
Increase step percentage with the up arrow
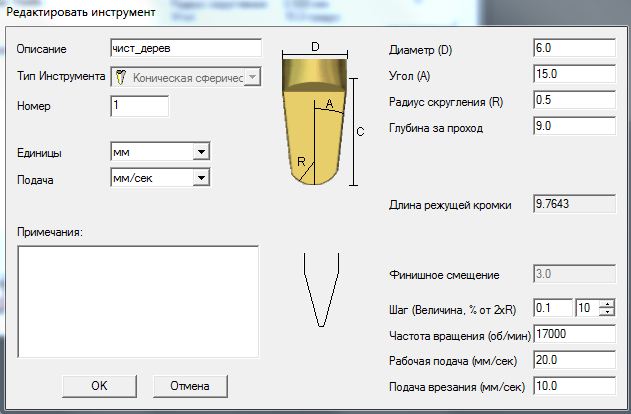(606, 303)
